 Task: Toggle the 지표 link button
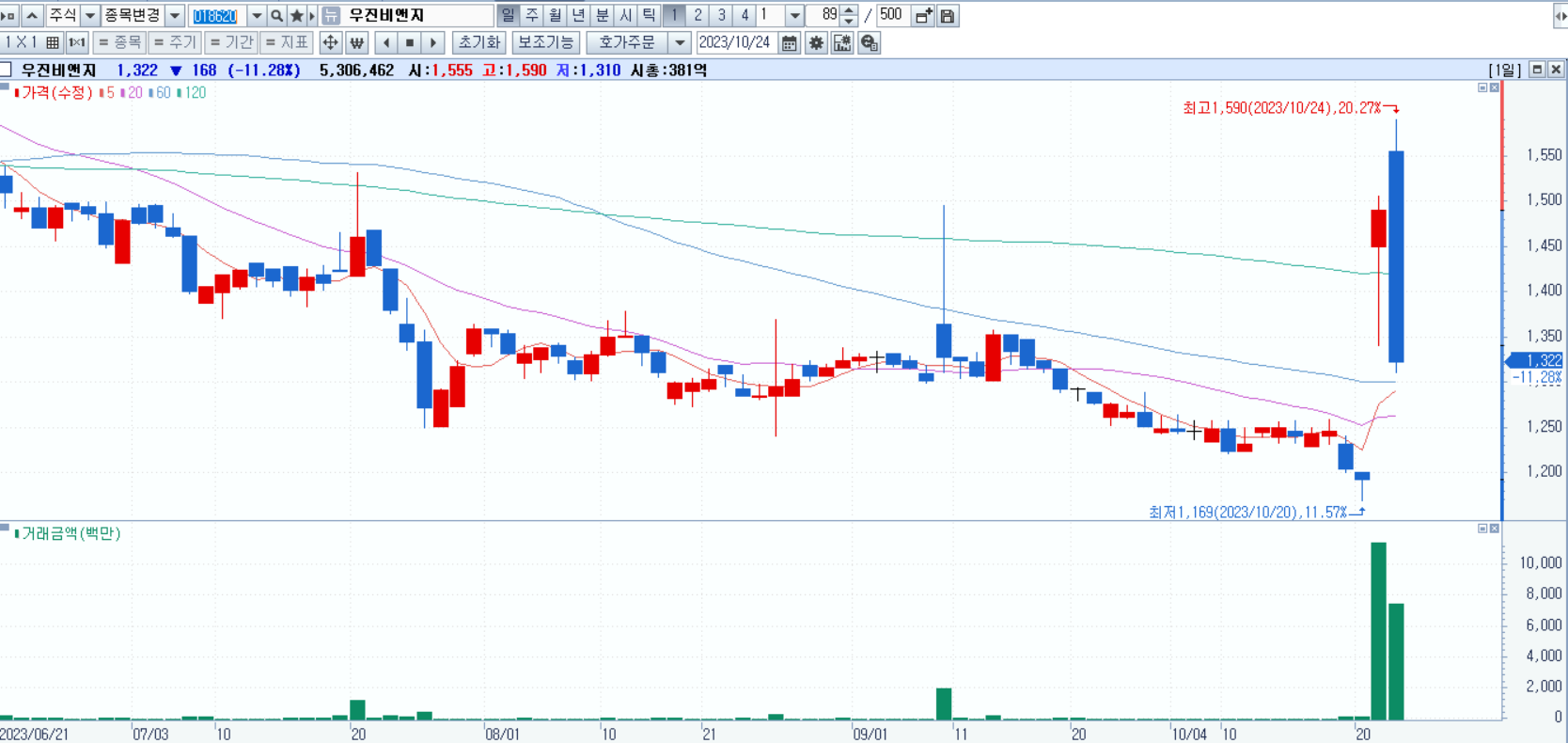287,42
